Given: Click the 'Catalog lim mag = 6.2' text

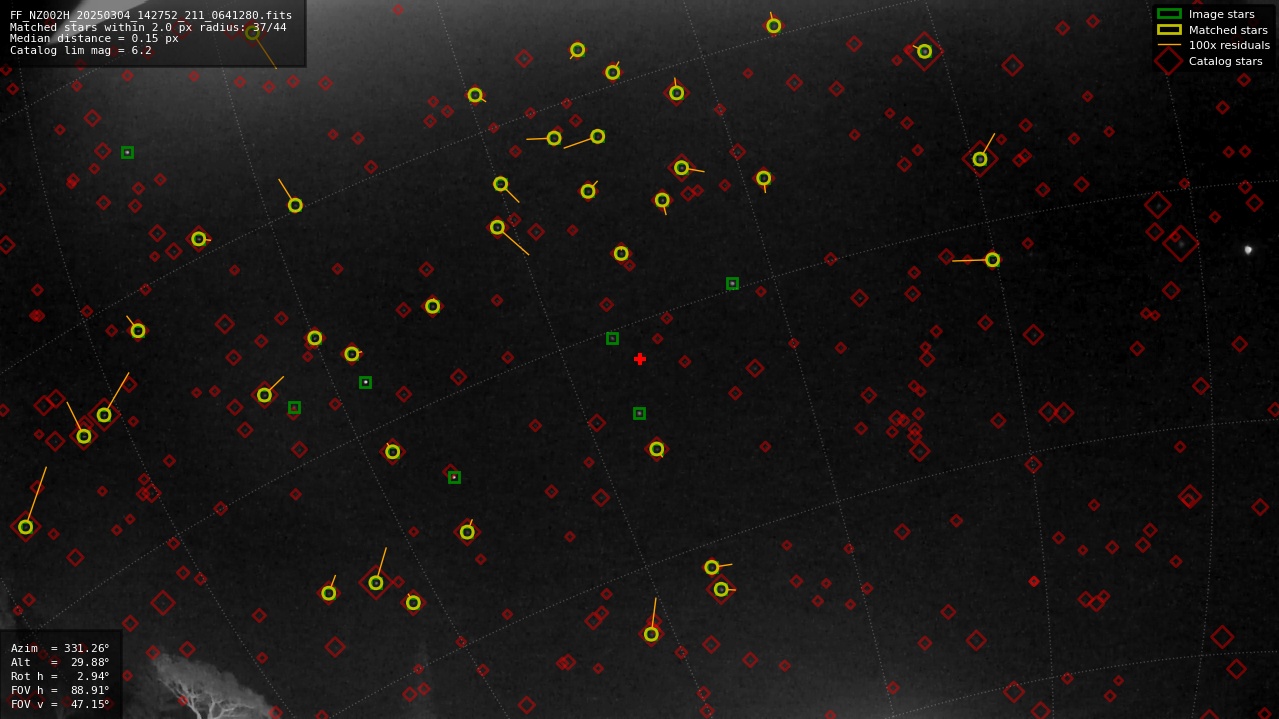Looking at the screenshot, I should pos(81,50).
